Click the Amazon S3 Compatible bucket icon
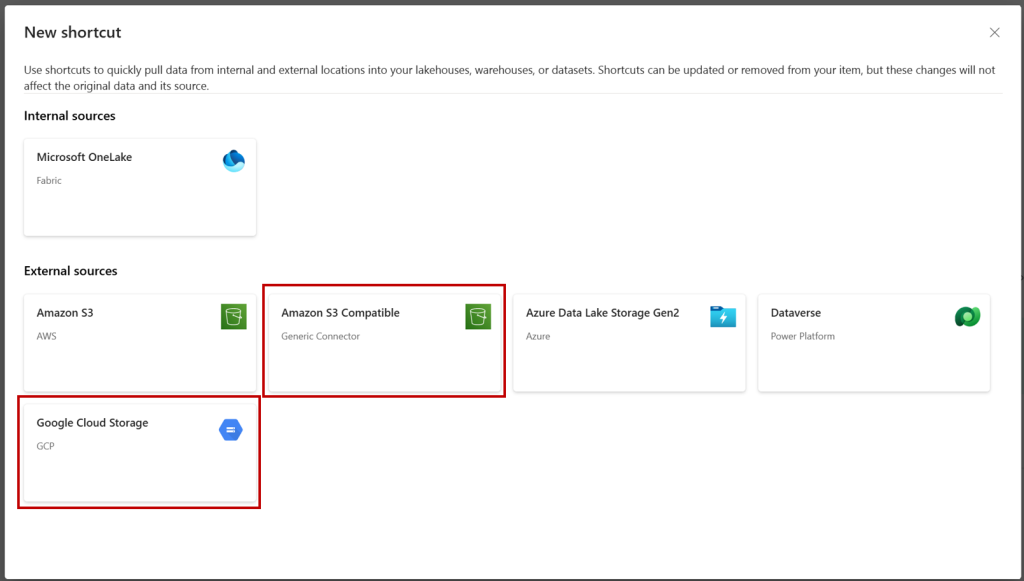 (x=478, y=317)
